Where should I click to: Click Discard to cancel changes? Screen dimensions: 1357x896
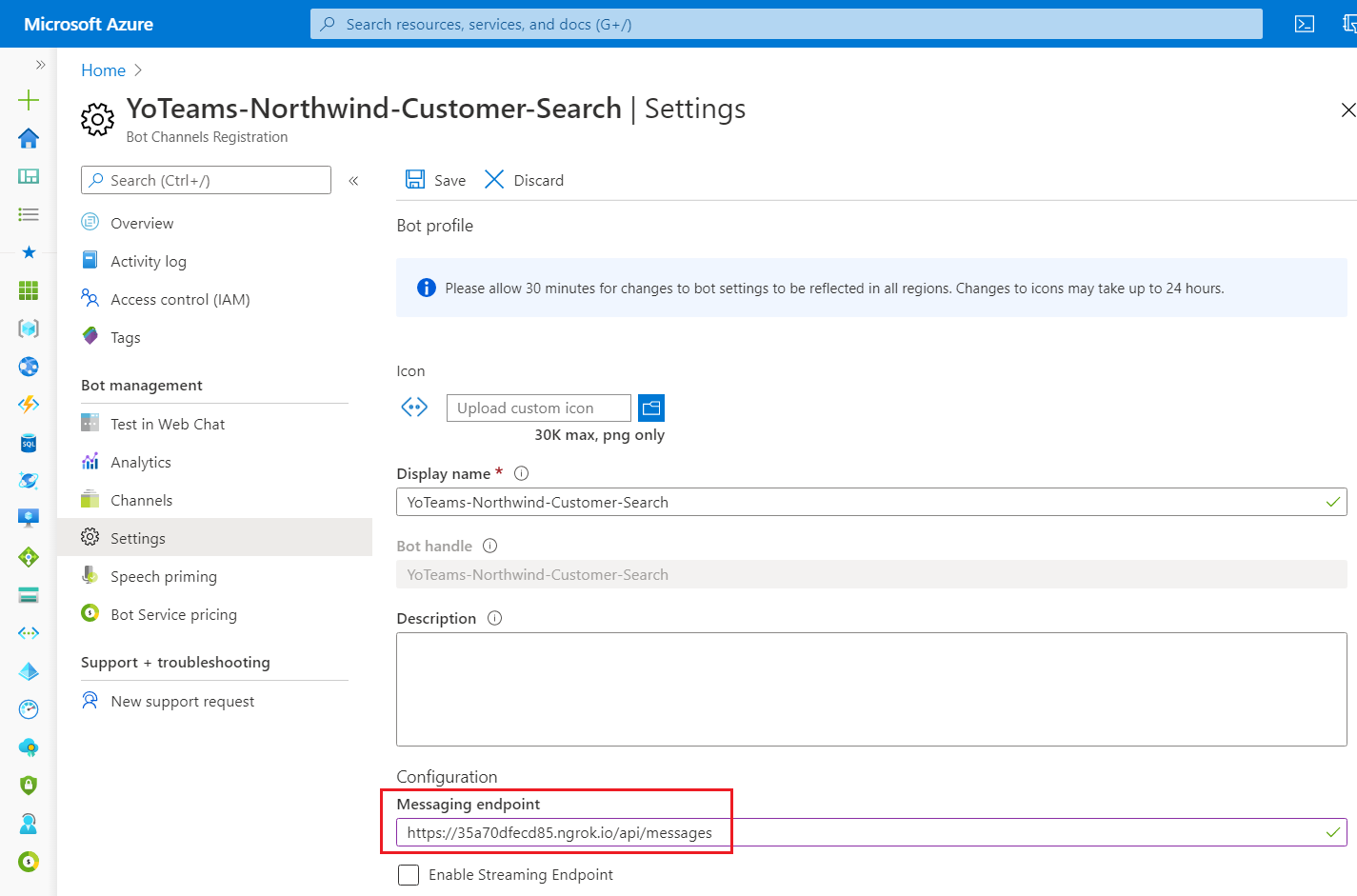[525, 180]
